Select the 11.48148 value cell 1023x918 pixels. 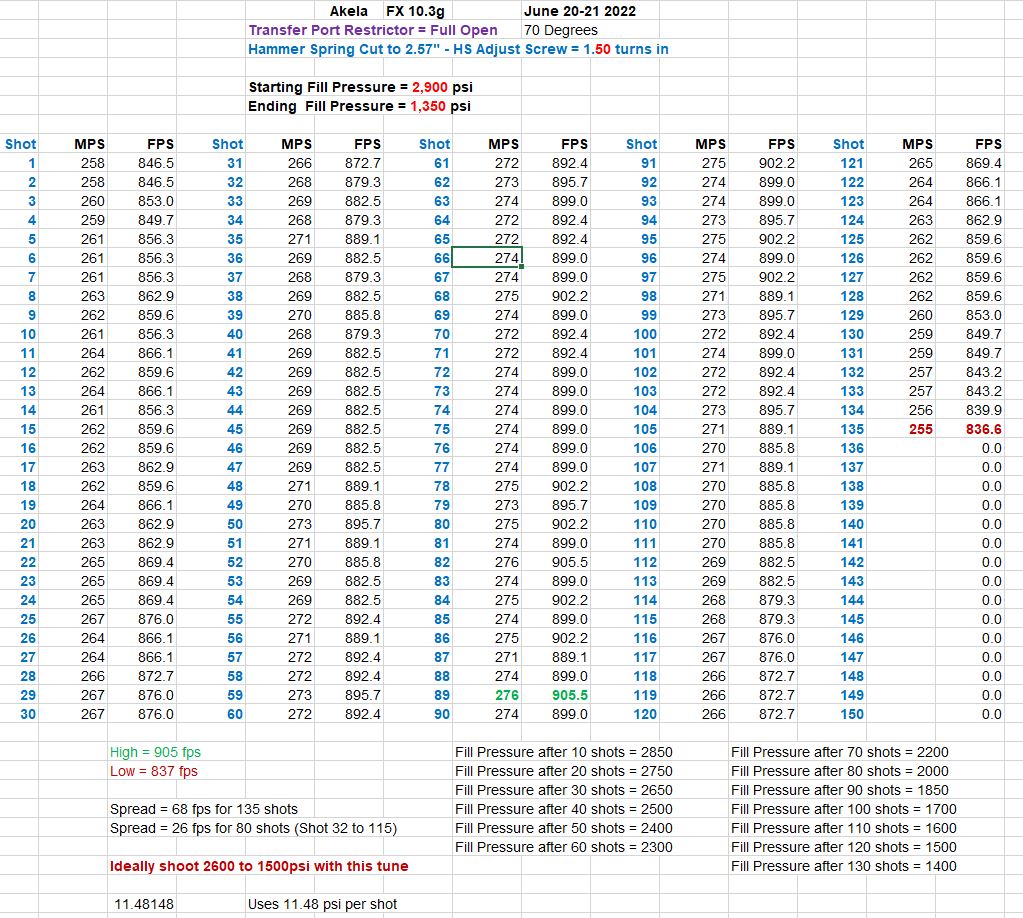pyautogui.click(x=144, y=904)
